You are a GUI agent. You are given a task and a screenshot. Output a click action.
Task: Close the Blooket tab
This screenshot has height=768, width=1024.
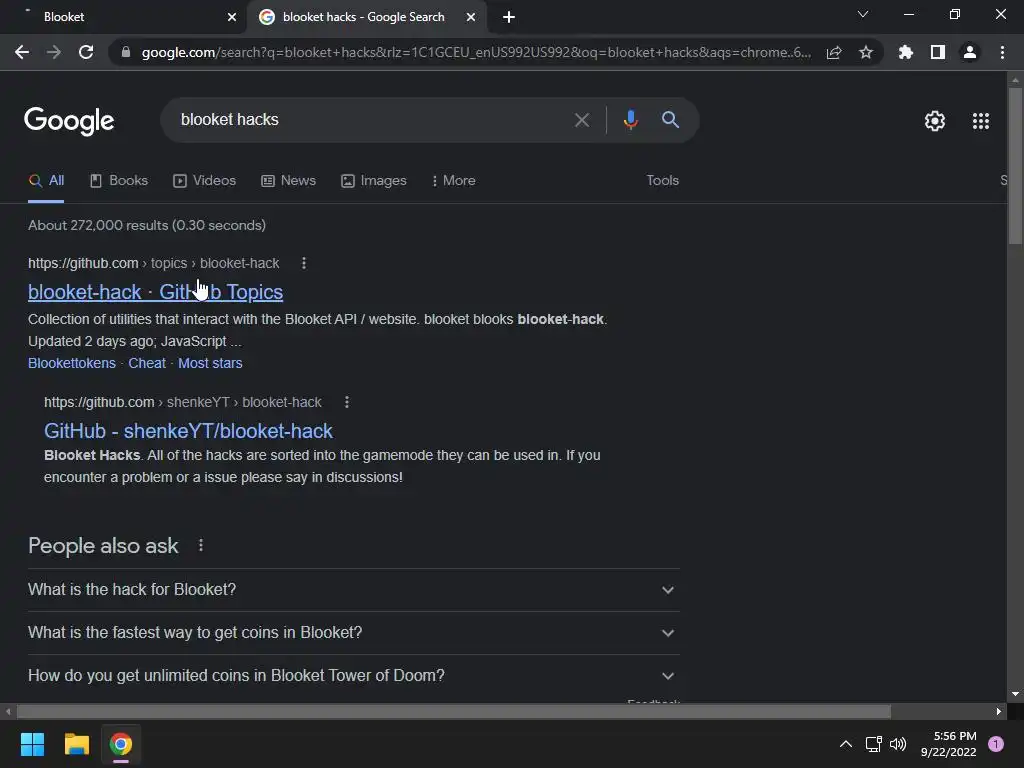pos(232,17)
